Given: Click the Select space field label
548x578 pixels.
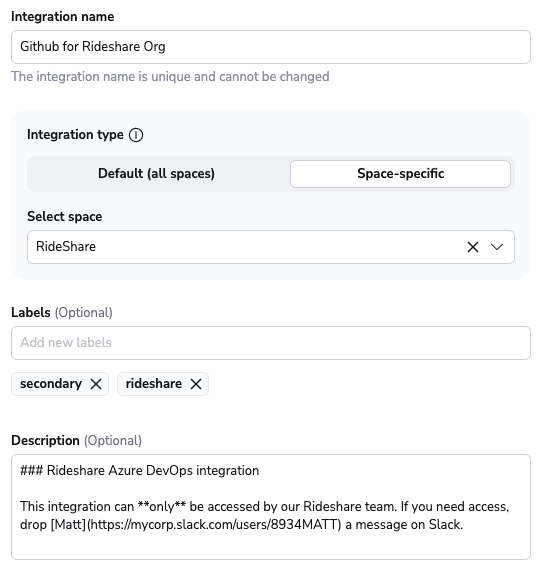Looking at the screenshot, I should pyautogui.click(x=64, y=216).
